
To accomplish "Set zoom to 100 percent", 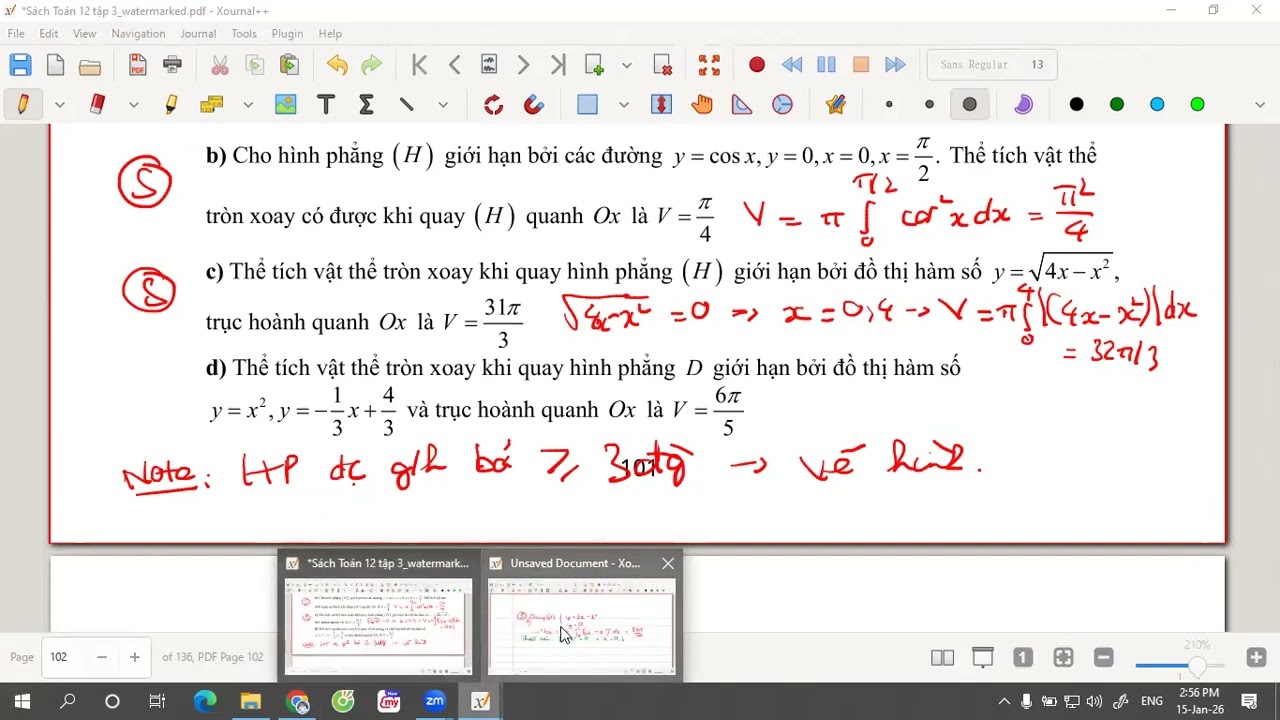I will click(x=1022, y=657).
